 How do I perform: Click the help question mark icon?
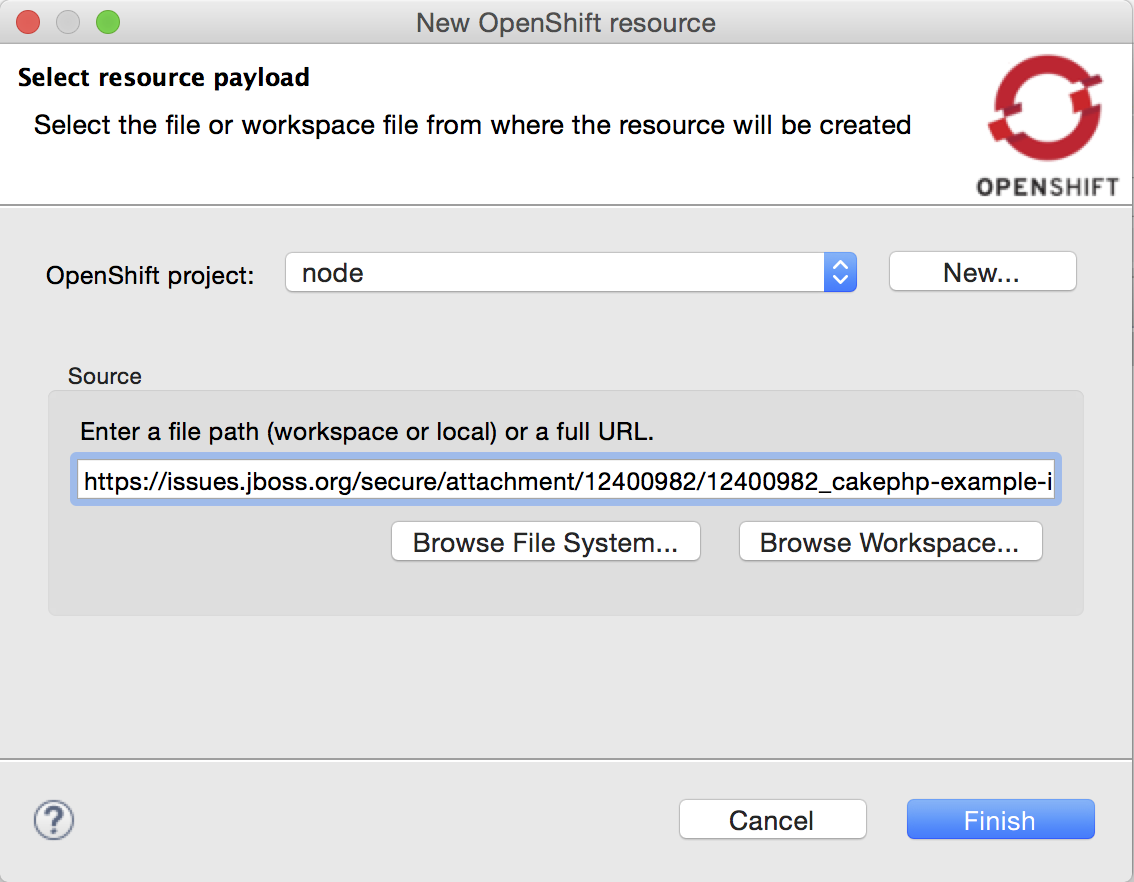coord(54,821)
